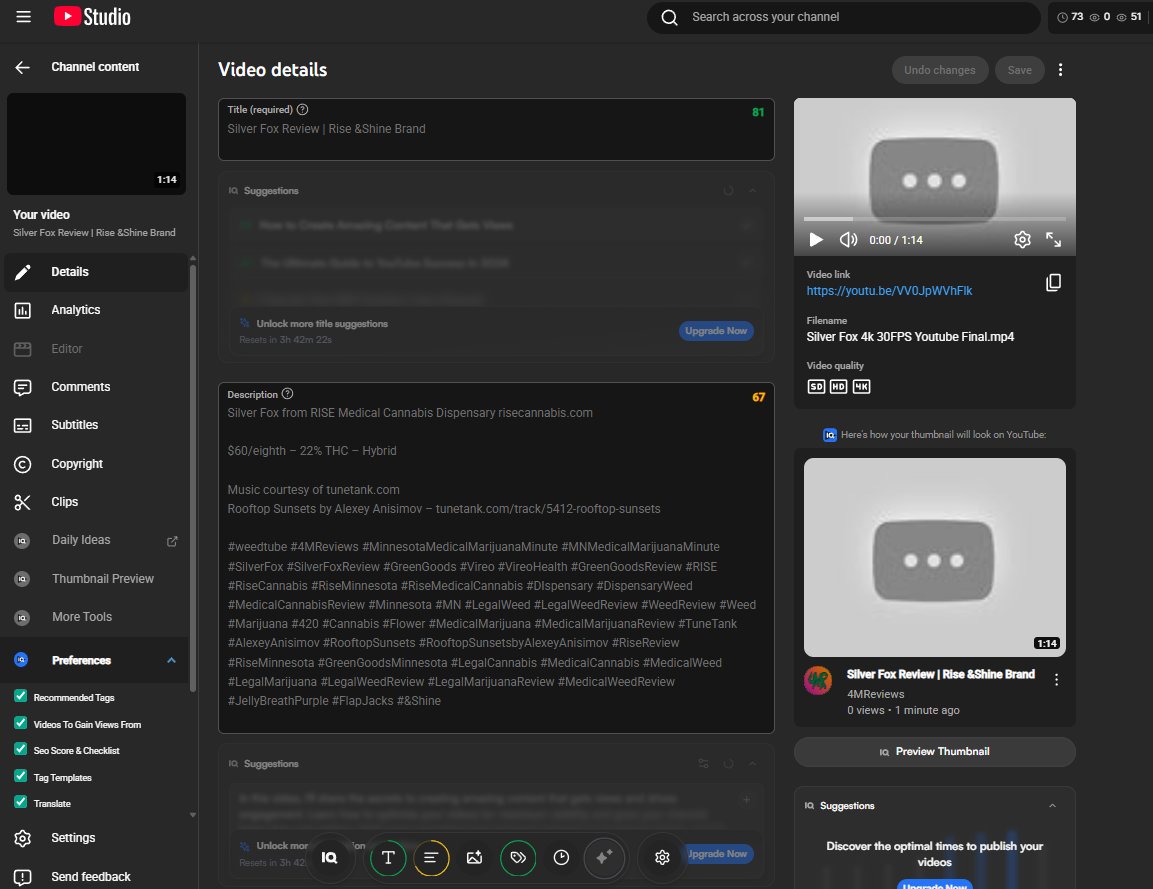Open More Tools in sidebar

[x=96, y=617]
